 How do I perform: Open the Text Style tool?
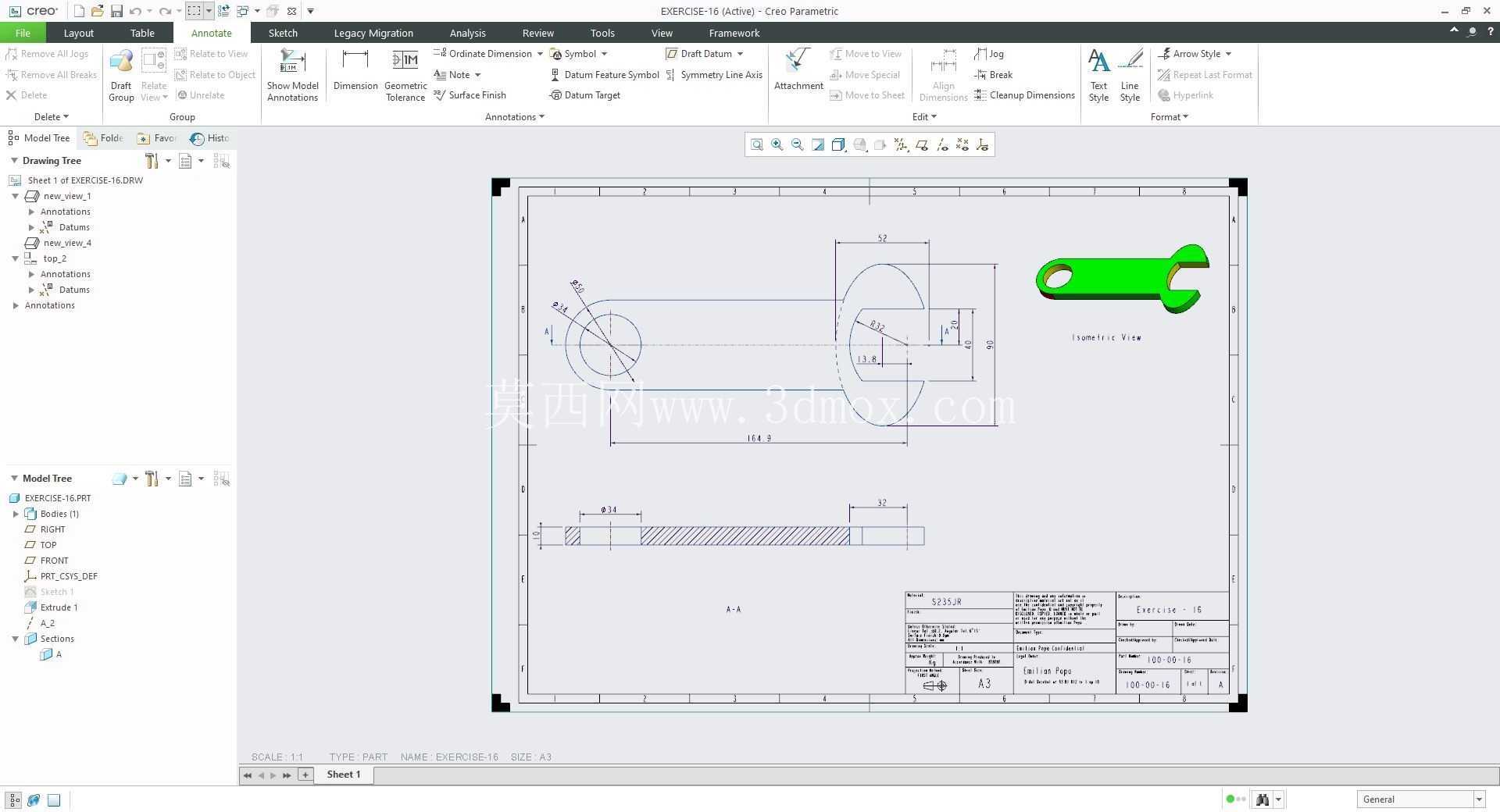point(1098,75)
